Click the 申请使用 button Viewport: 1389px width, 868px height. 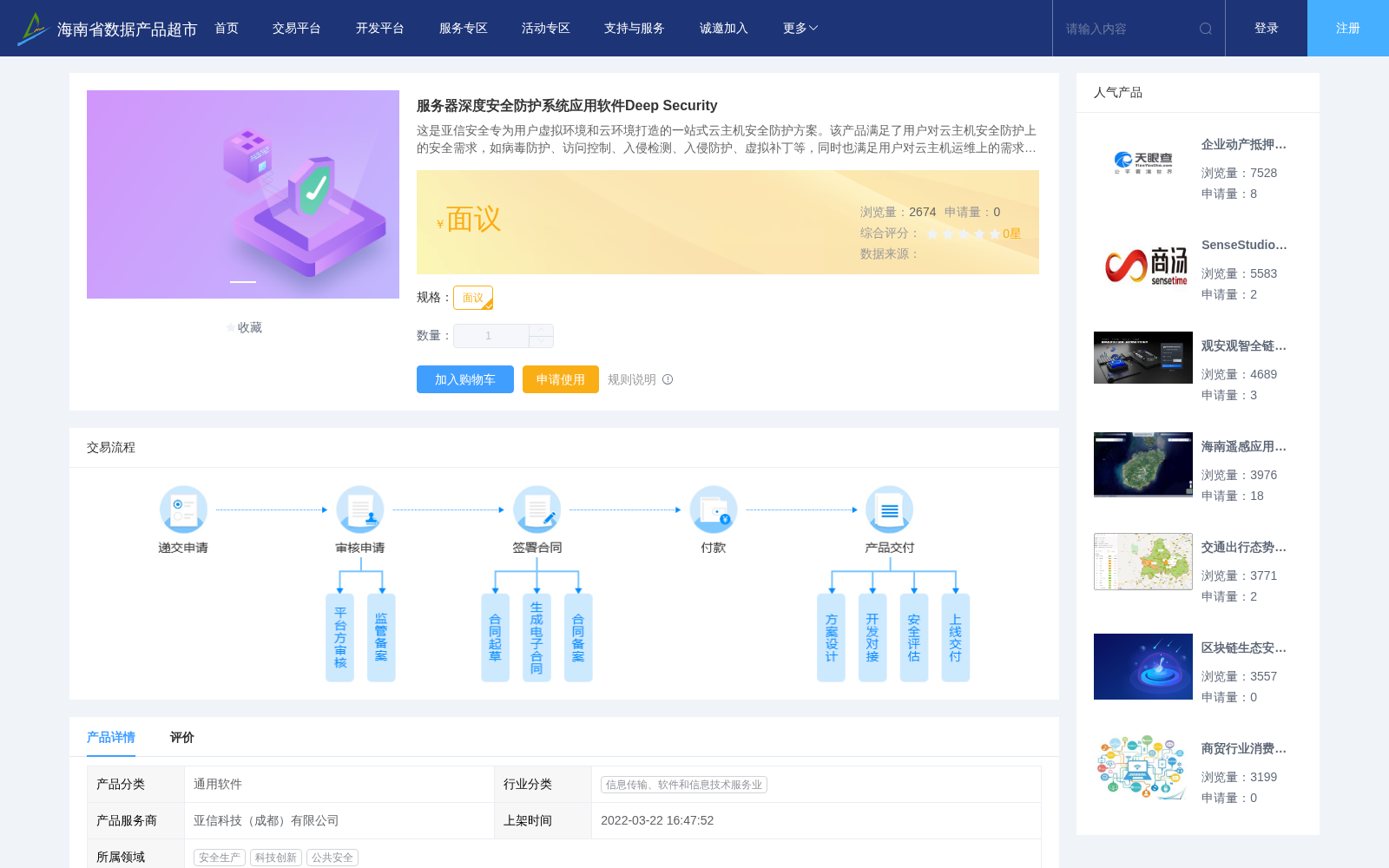(560, 379)
